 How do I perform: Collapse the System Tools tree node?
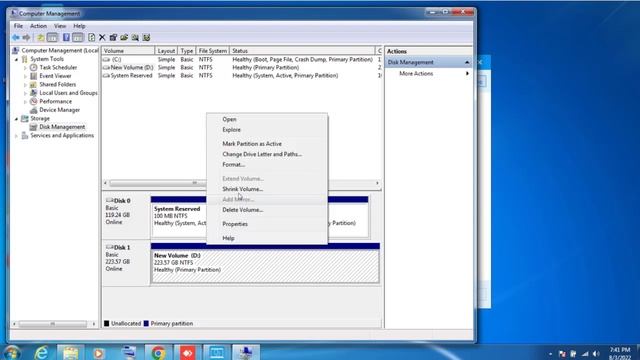pyautogui.click(x=17, y=59)
